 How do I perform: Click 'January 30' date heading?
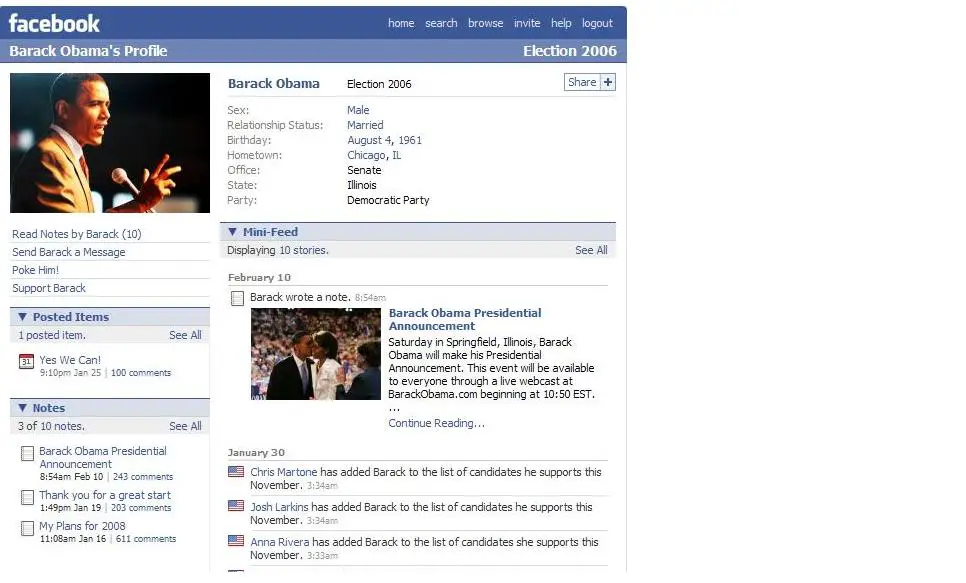tap(256, 453)
